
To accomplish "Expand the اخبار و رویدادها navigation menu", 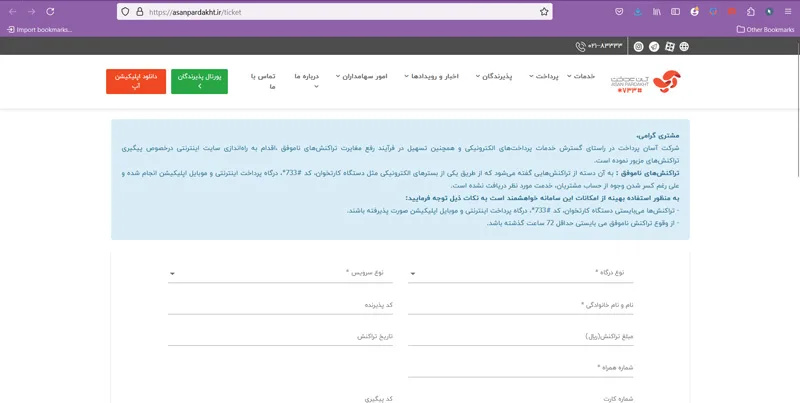I will pyautogui.click(x=432, y=76).
